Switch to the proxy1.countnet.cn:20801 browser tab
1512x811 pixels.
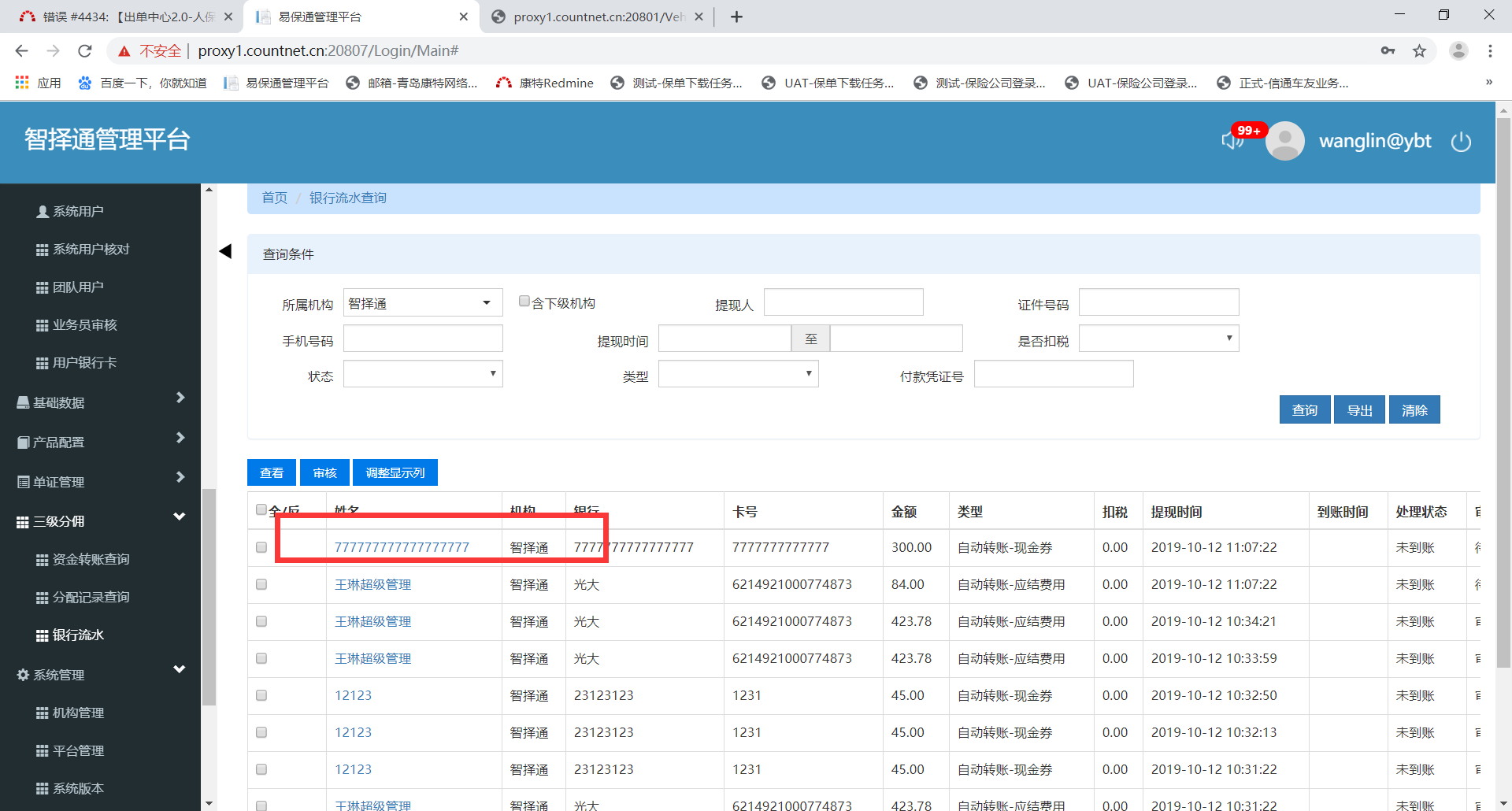click(x=597, y=17)
